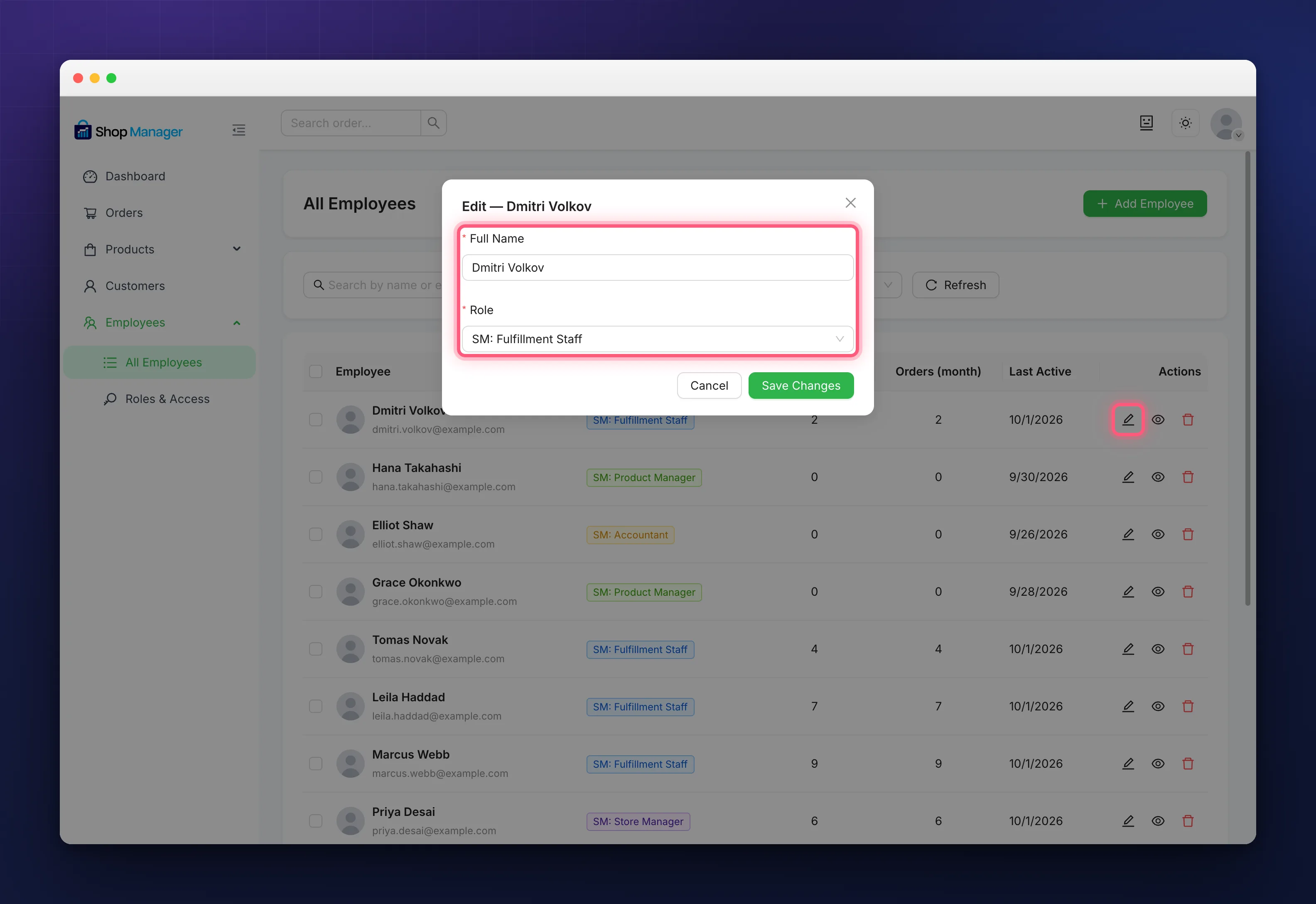The height and width of the screenshot is (904, 1316).
Task: Click the edit pencil for Hana Takahashi
Action: pyautogui.click(x=1127, y=477)
